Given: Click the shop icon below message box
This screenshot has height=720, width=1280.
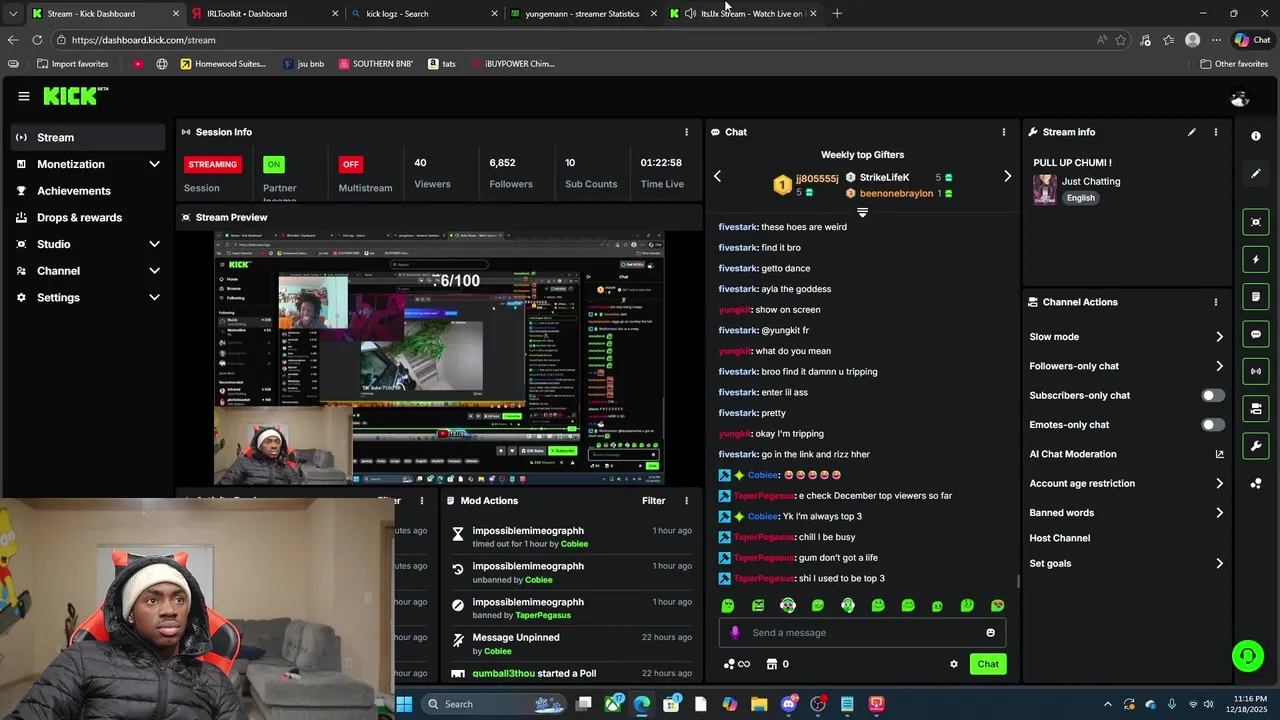Looking at the screenshot, I should pos(772,664).
